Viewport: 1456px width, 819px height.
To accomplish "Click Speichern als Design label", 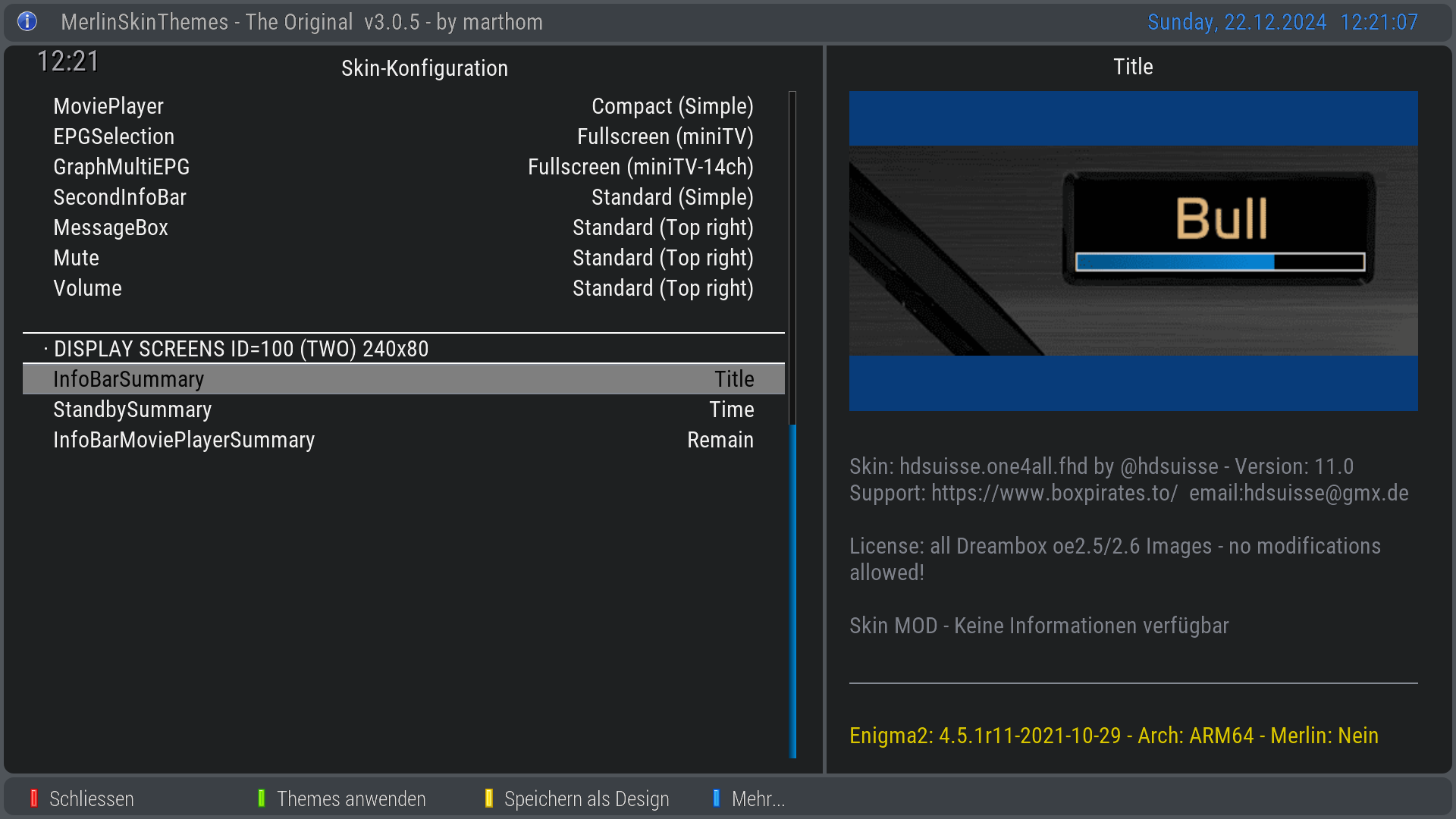I will tap(586, 799).
